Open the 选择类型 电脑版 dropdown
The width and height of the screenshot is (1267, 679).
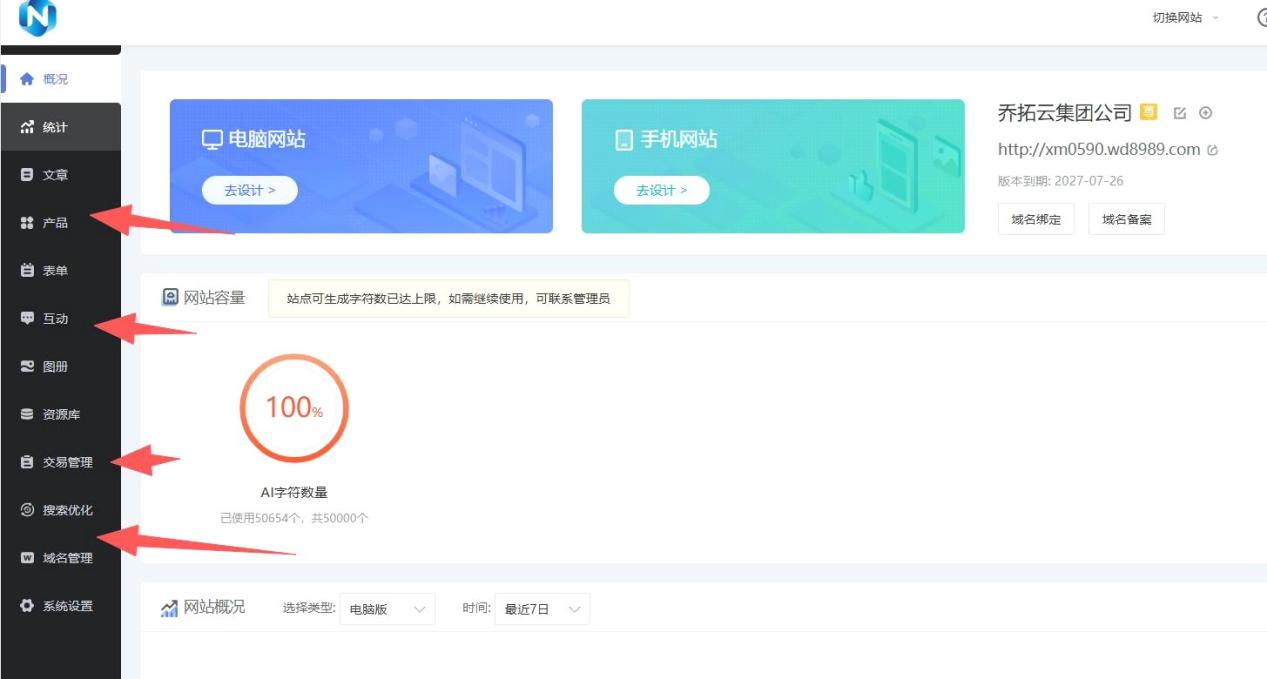click(387, 609)
